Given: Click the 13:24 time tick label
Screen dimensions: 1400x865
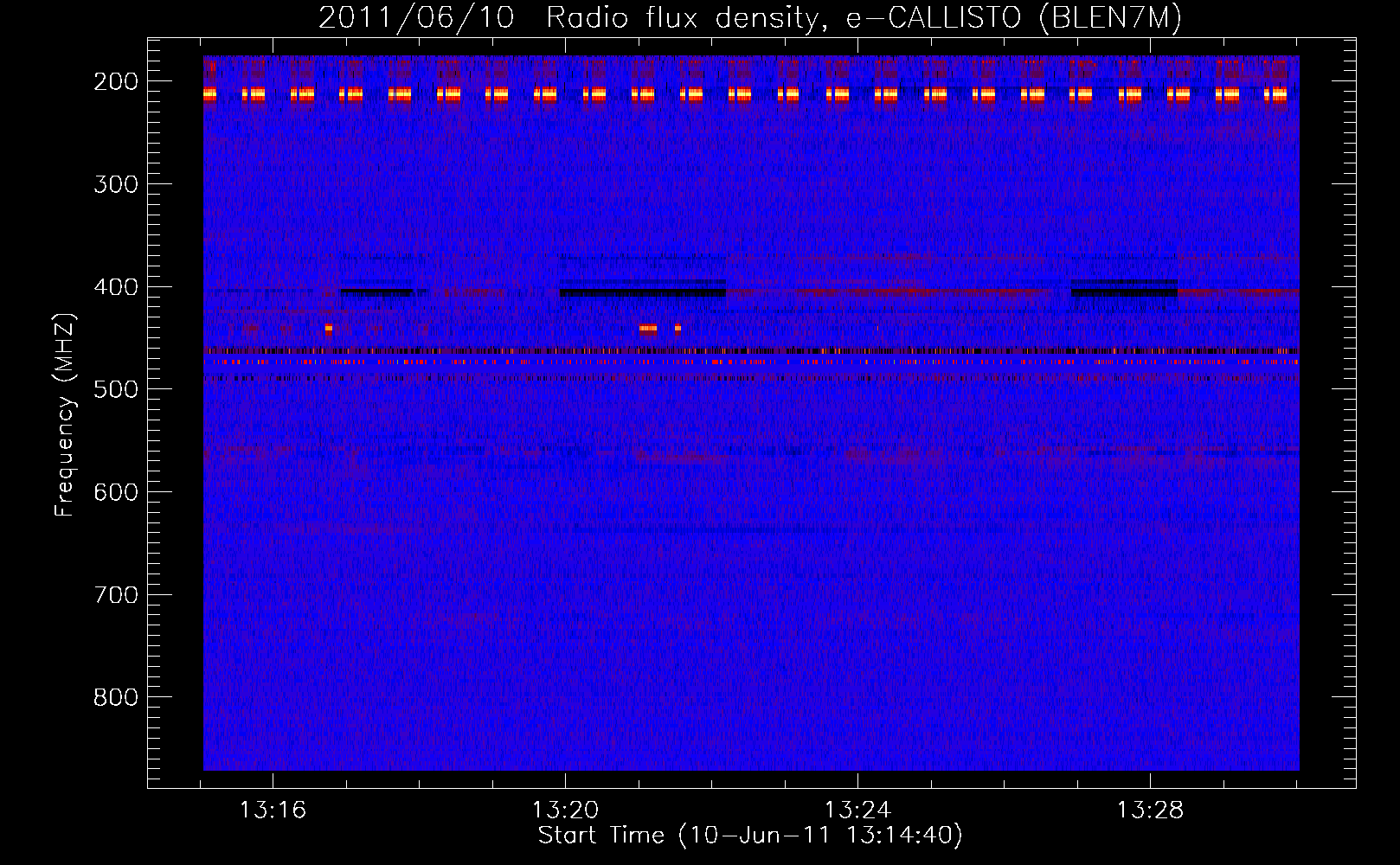Looking at the screenshot, I should [x=857, y=811].
